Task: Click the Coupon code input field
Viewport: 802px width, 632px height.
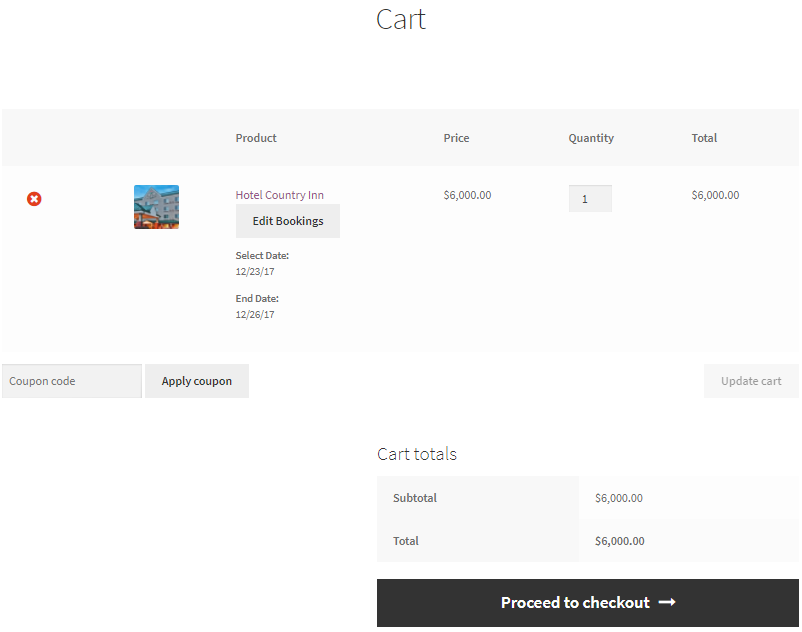Action: (x=70, y=381)
